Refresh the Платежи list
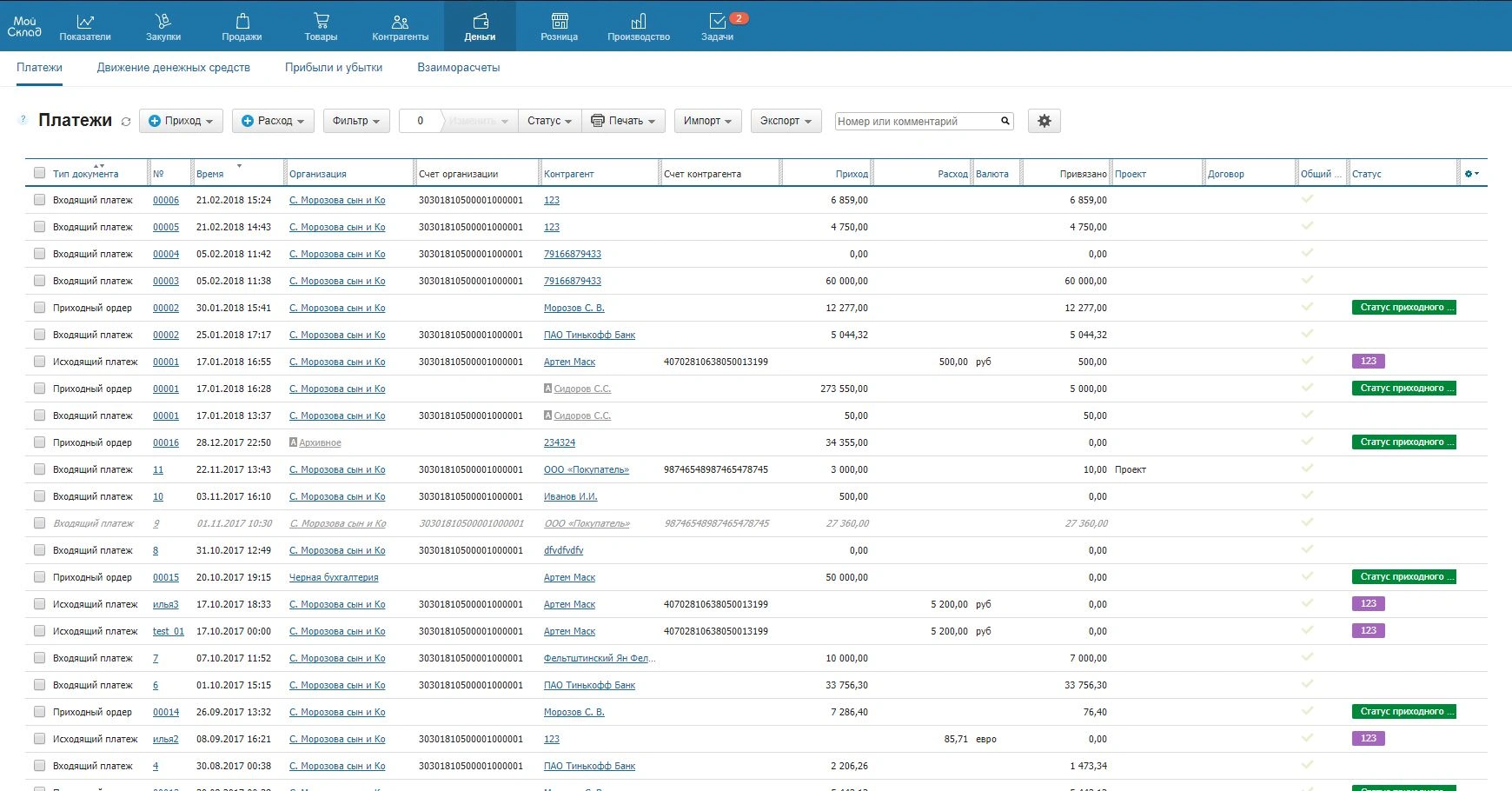 pyautogui.click(x=126, y=122)
